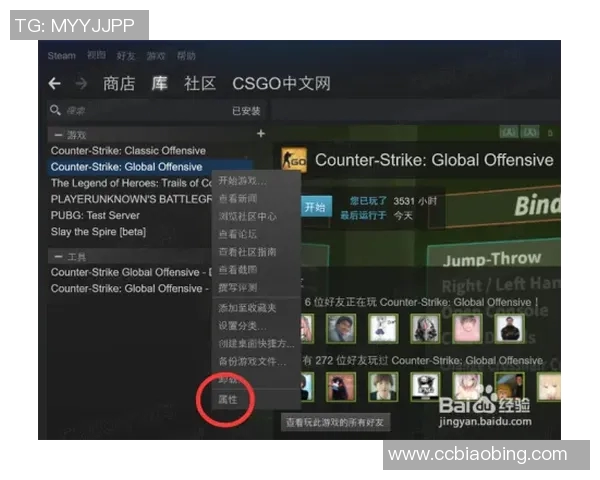Click the search magnifier icon

point(55,110)
